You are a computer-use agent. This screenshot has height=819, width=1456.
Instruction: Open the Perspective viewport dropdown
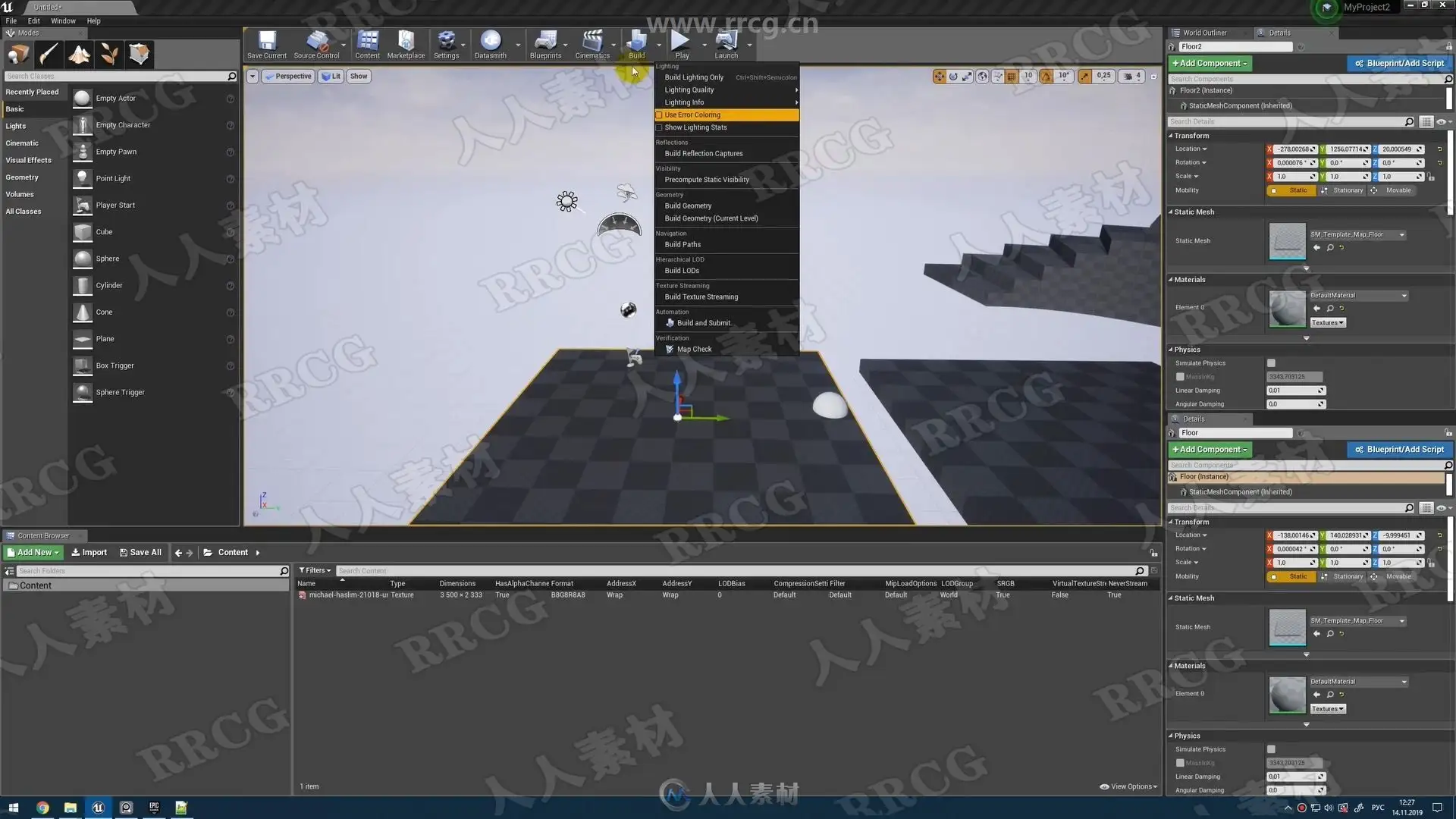[289, 76]
